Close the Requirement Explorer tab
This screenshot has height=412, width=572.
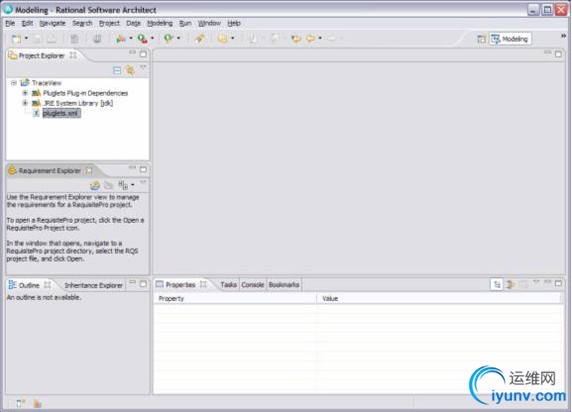point(89,170)
